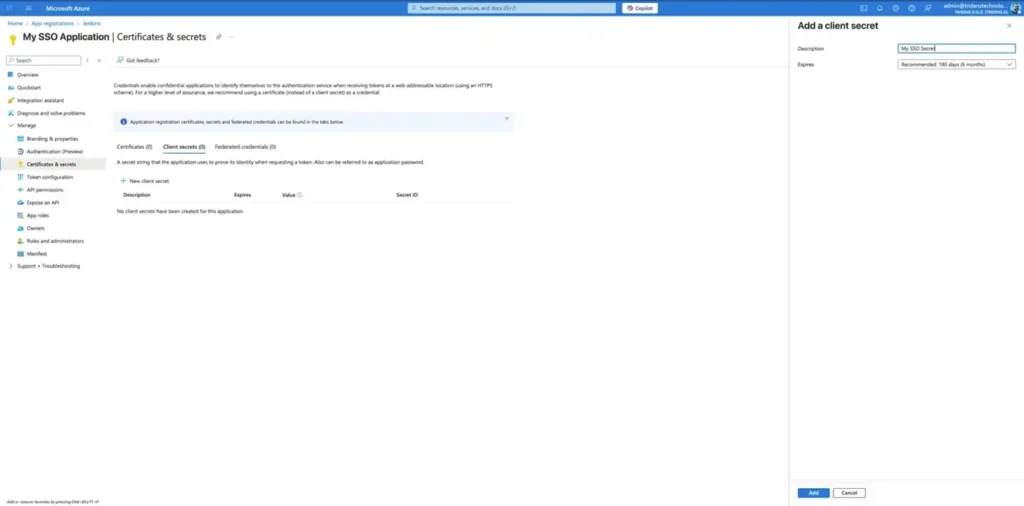
Task: Collapse the Manage section
Action: (x=11, y=125)
